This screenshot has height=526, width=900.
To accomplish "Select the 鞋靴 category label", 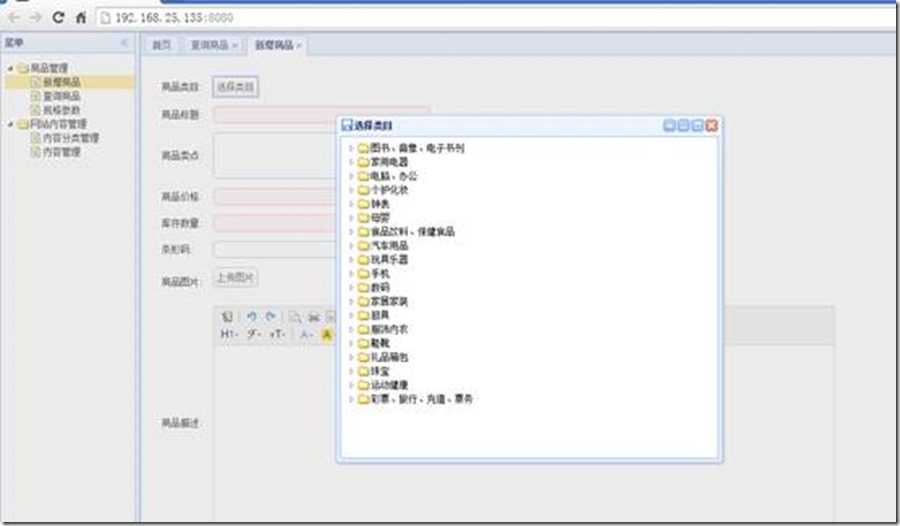I will point(380,343).
